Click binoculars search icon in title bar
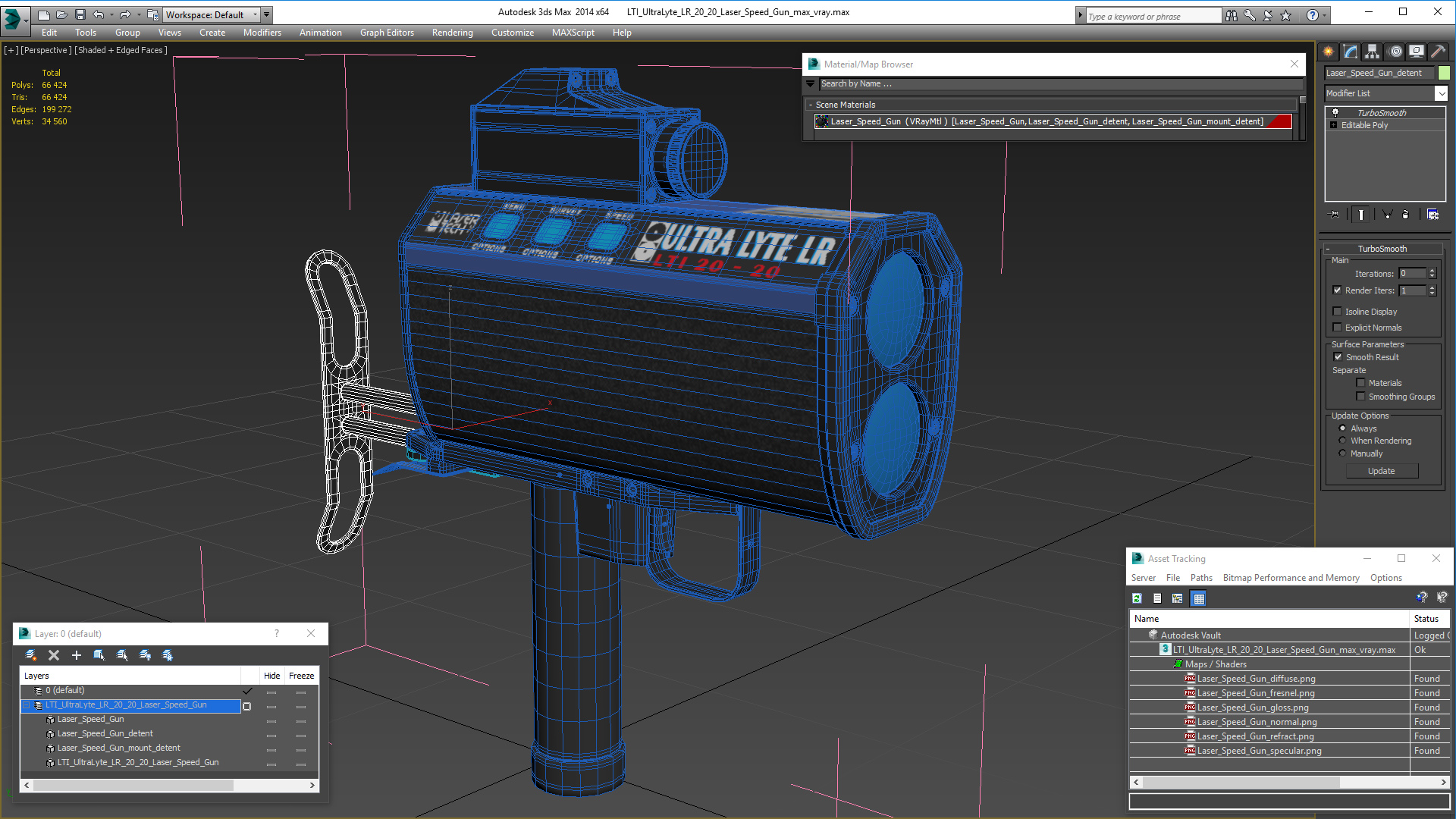 (1232, 15)
